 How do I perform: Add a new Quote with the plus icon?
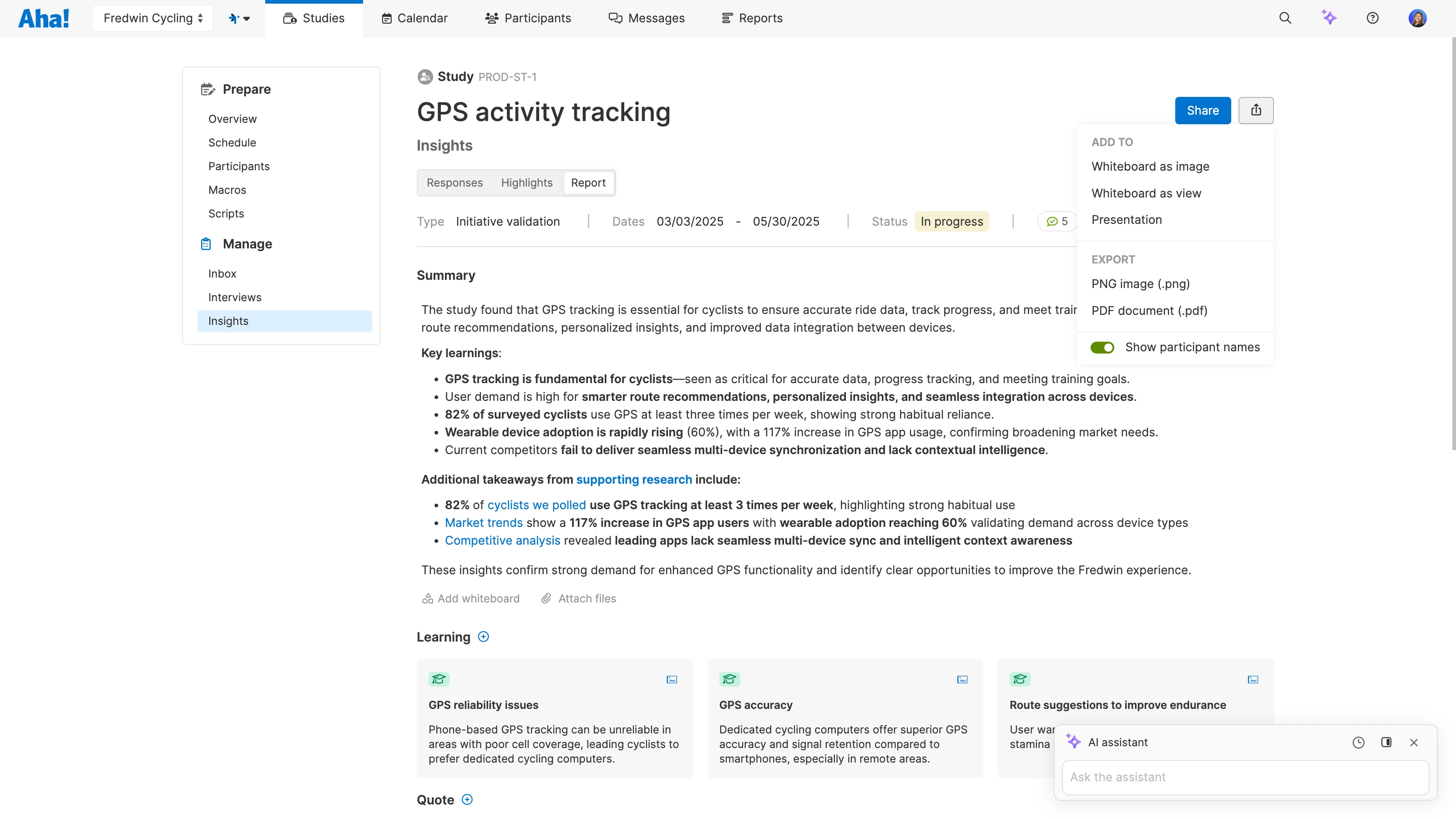point(467,799)
